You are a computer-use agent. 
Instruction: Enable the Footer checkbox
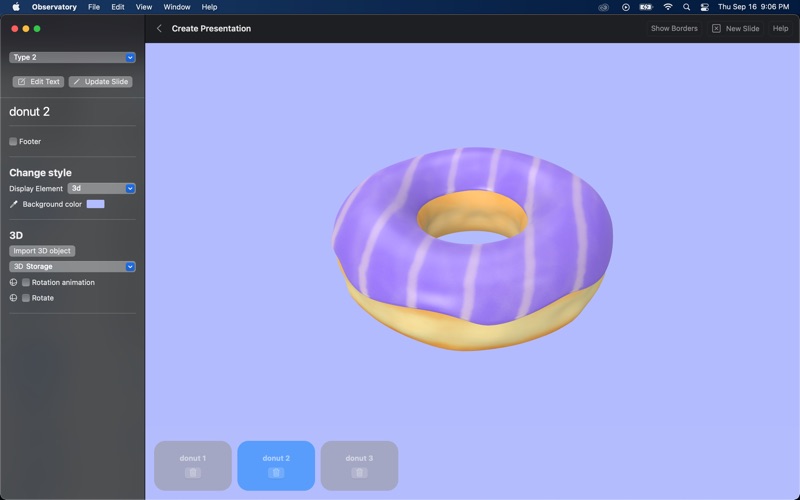pos(13,141)
